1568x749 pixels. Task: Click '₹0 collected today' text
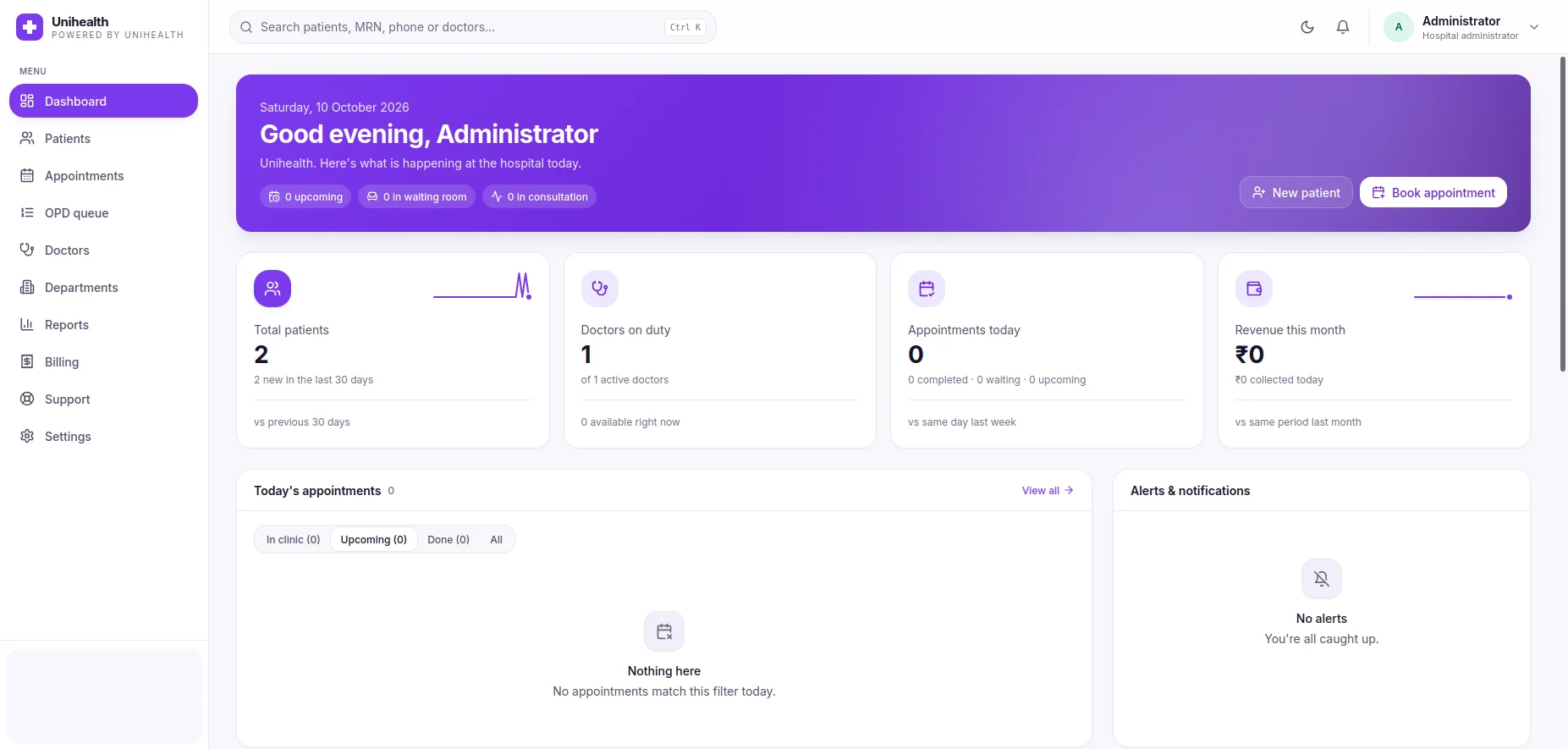point(1279,380)
